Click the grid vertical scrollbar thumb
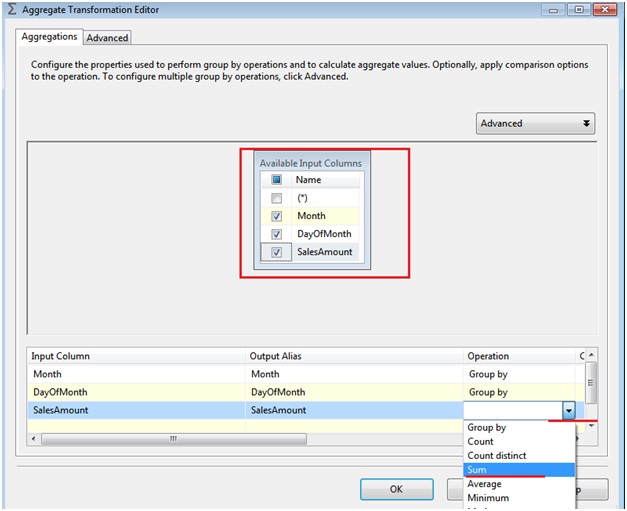The height and width of the screenshot is (511, 627). click(x=591, y=383)
